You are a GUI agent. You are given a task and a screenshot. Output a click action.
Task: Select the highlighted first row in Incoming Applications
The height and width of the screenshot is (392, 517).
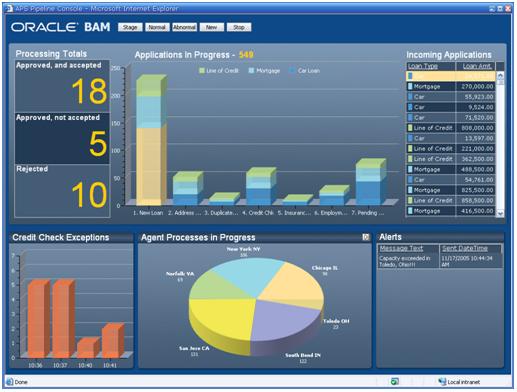click(450, 76)
